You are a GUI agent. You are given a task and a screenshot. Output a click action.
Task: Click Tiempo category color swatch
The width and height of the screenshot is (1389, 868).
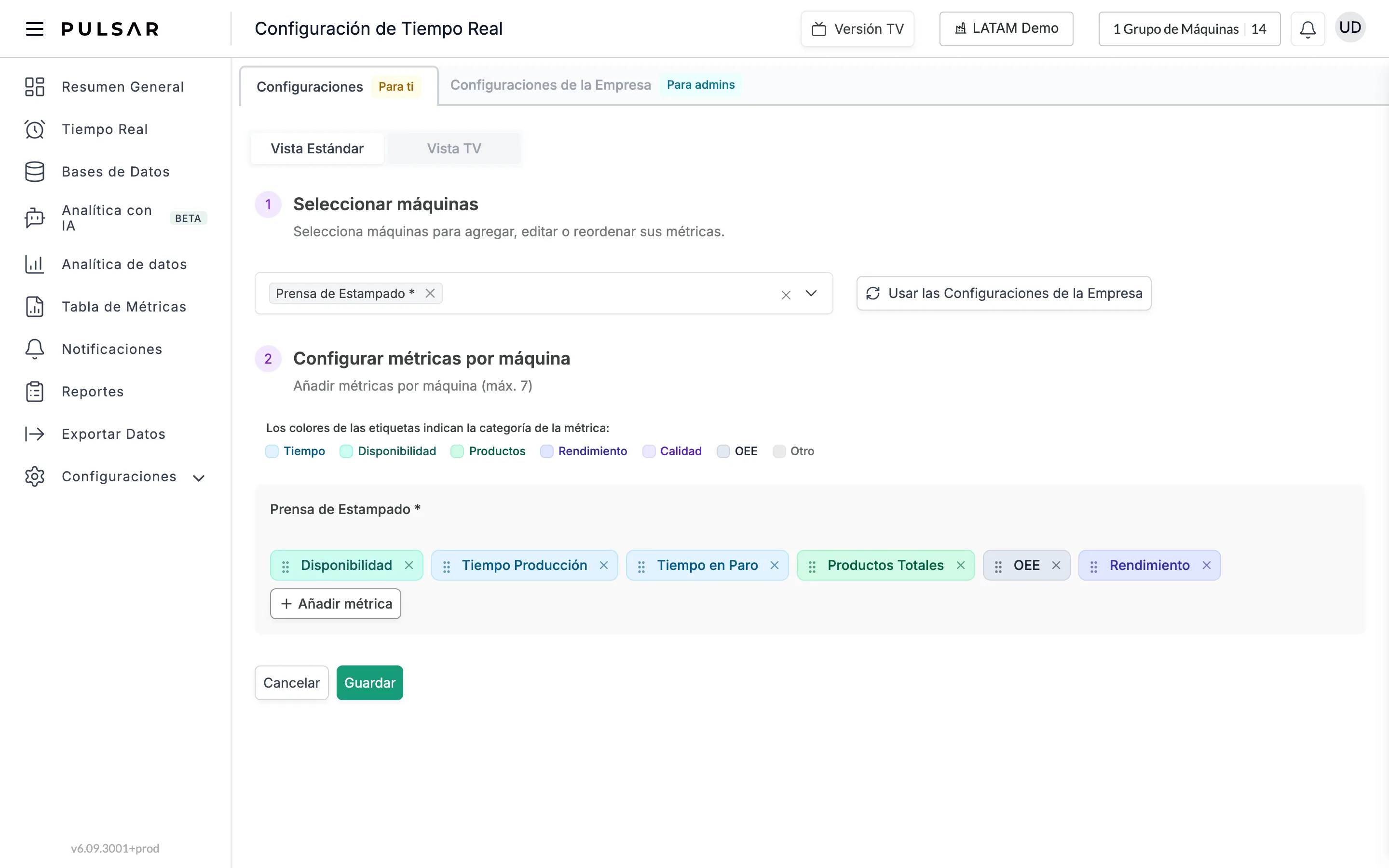tap(272, 451)
